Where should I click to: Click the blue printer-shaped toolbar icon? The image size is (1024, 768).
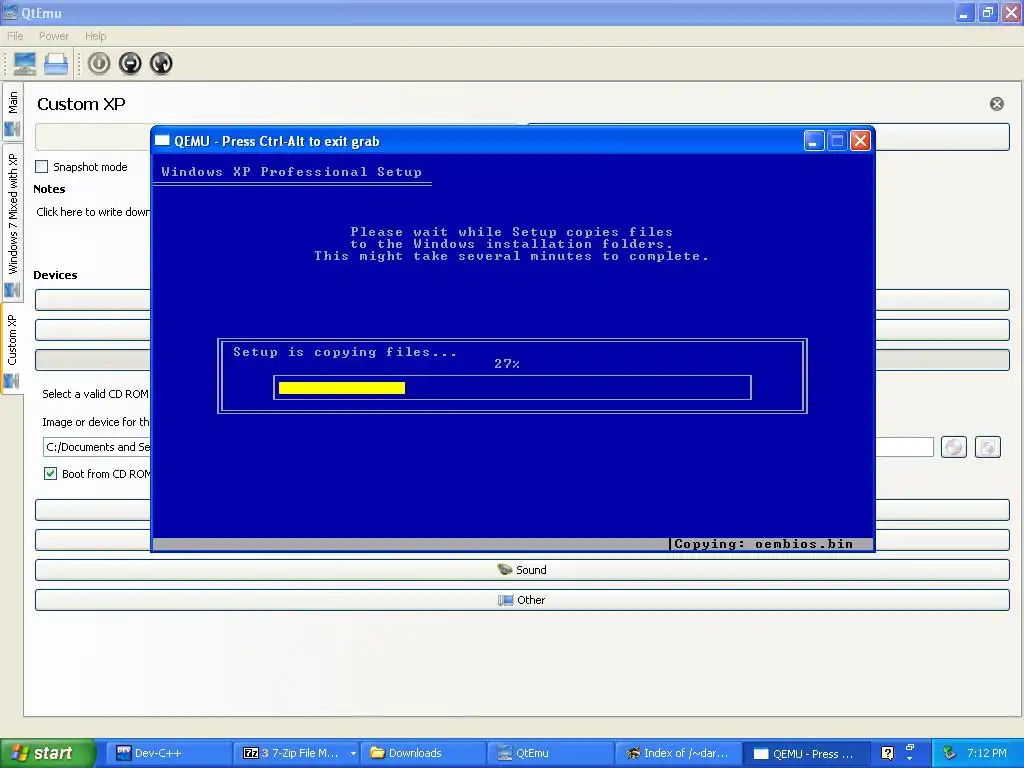(56, 63)
